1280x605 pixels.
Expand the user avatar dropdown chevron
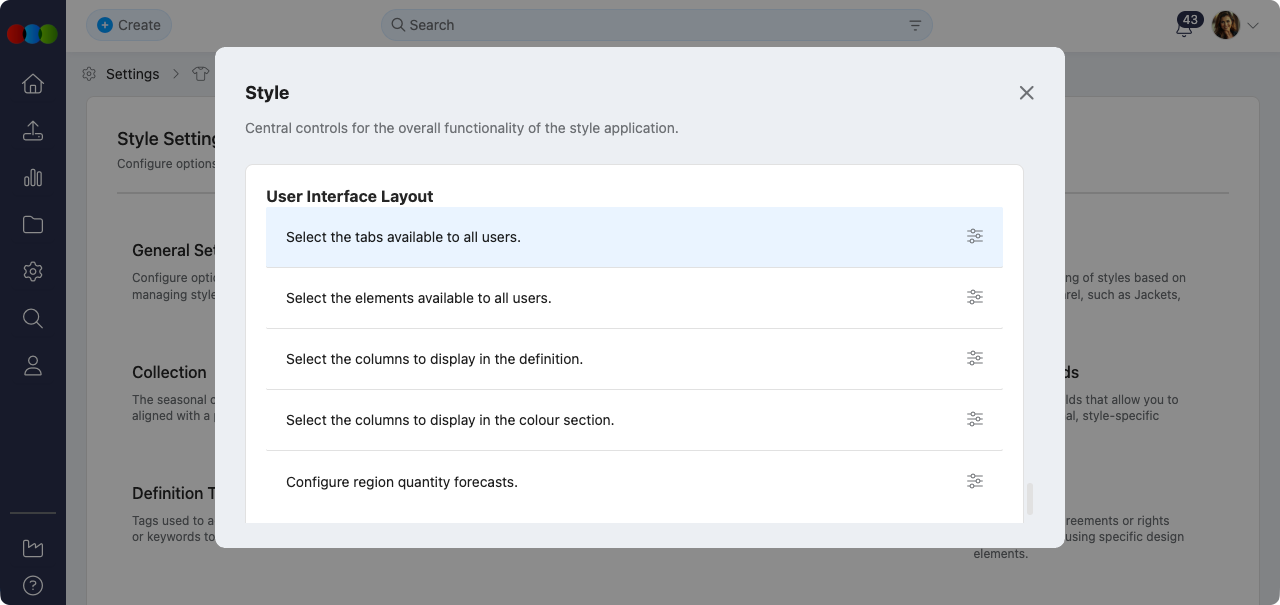tap(1253, 26)
